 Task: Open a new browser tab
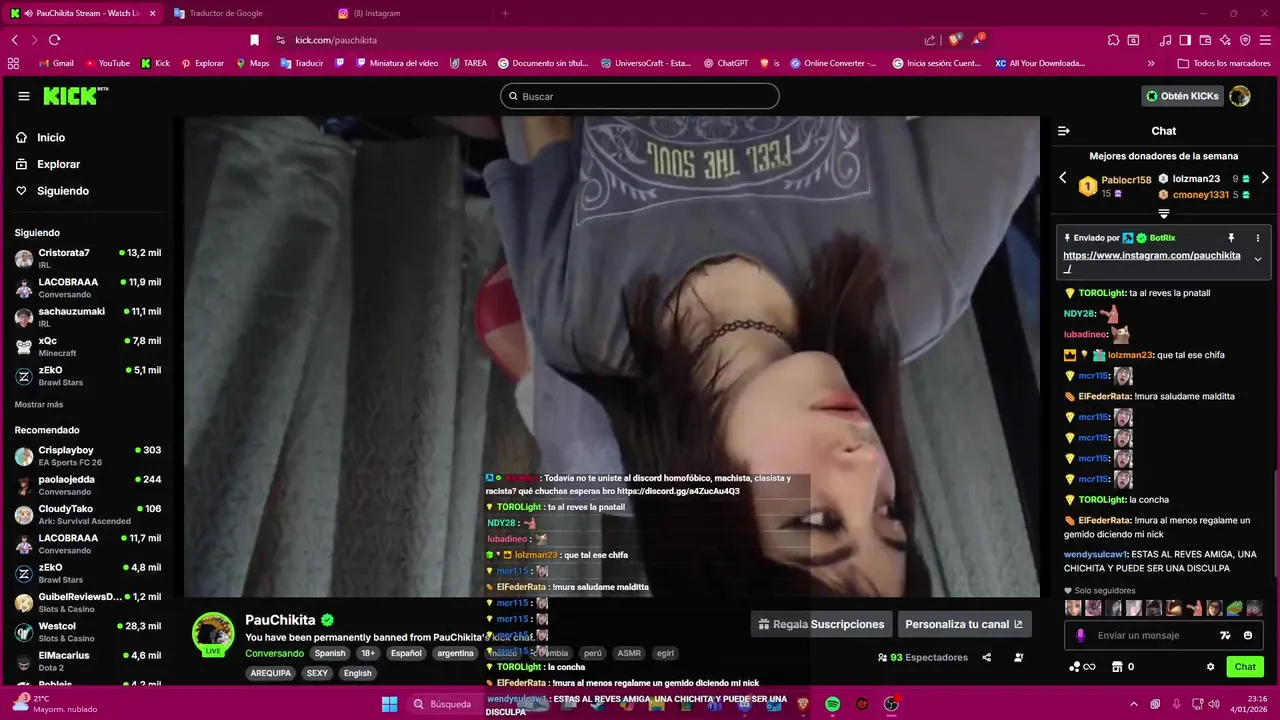point(505,13)
